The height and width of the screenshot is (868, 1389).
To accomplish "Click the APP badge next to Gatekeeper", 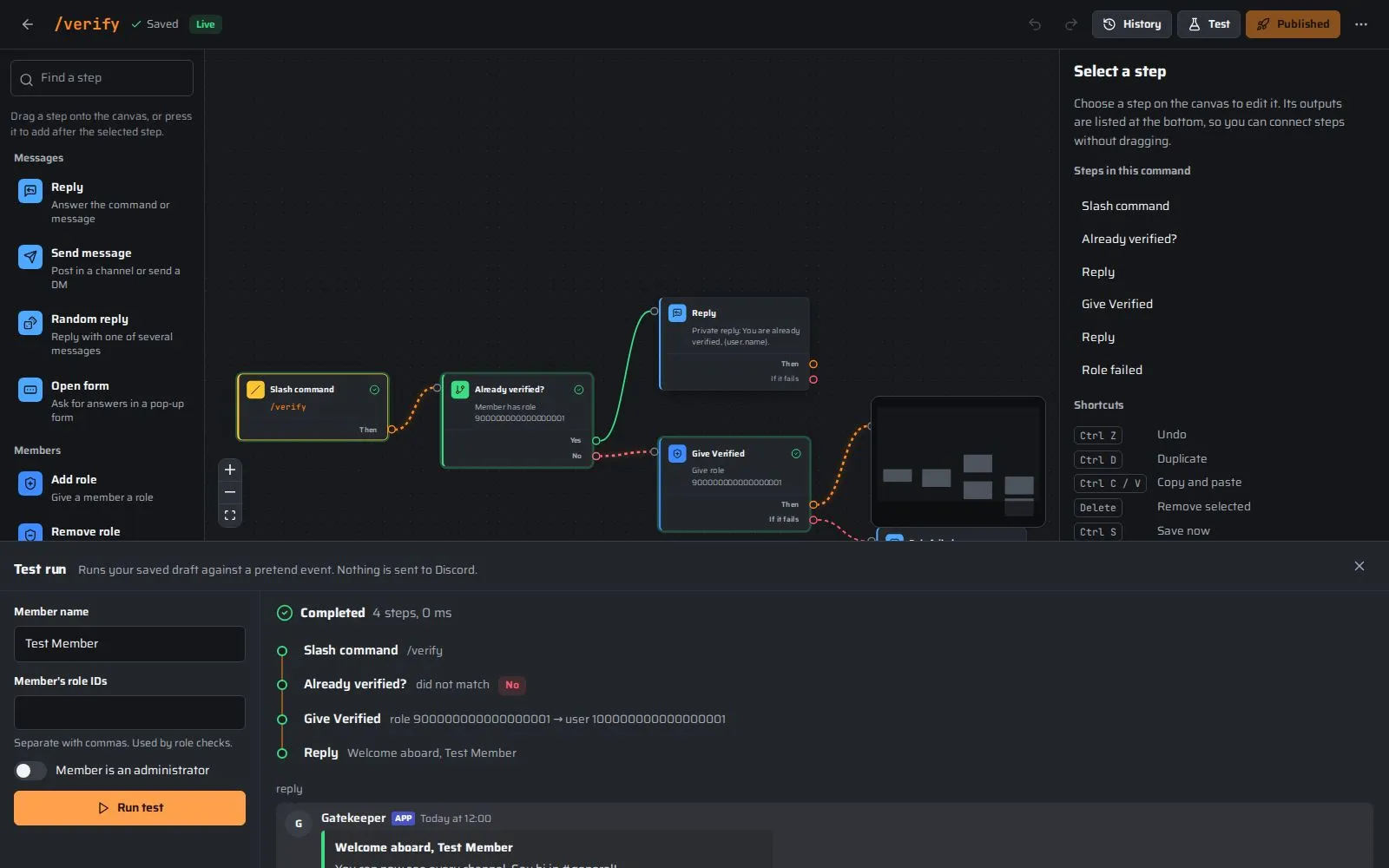I will (x=403, y=819).
